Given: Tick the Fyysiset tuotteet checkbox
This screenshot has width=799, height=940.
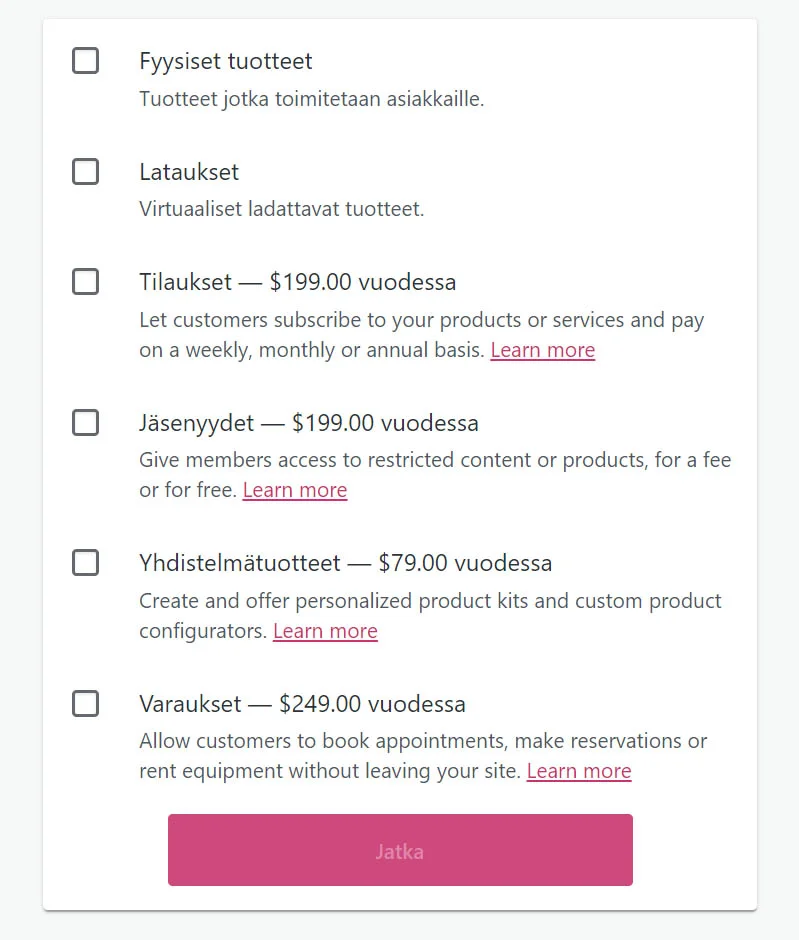Looking at the screenshot, I should pos(86,61).
